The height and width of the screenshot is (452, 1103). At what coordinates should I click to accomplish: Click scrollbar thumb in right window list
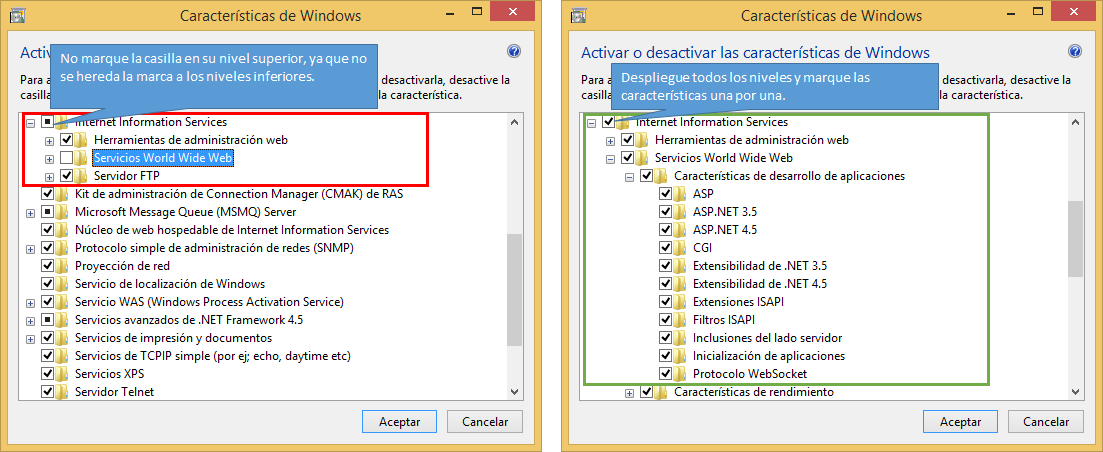1076,238
